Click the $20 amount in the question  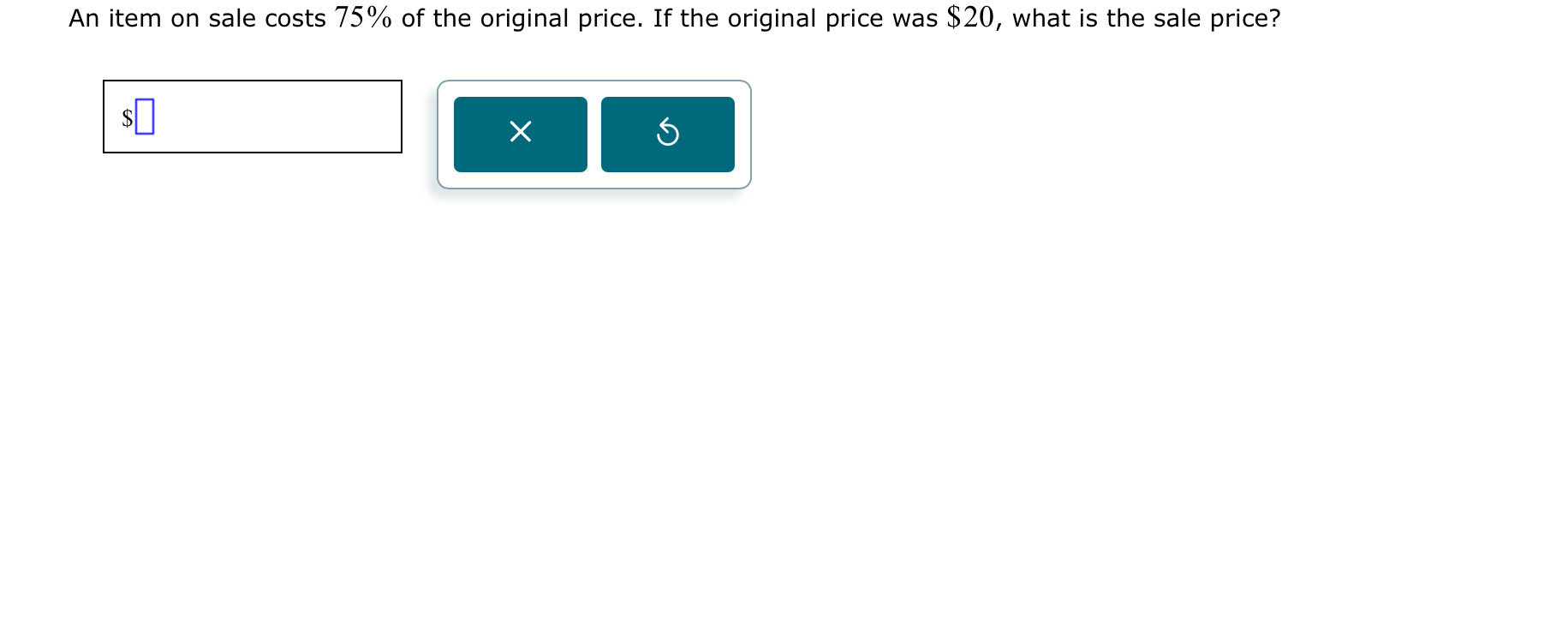coord(971,17)
